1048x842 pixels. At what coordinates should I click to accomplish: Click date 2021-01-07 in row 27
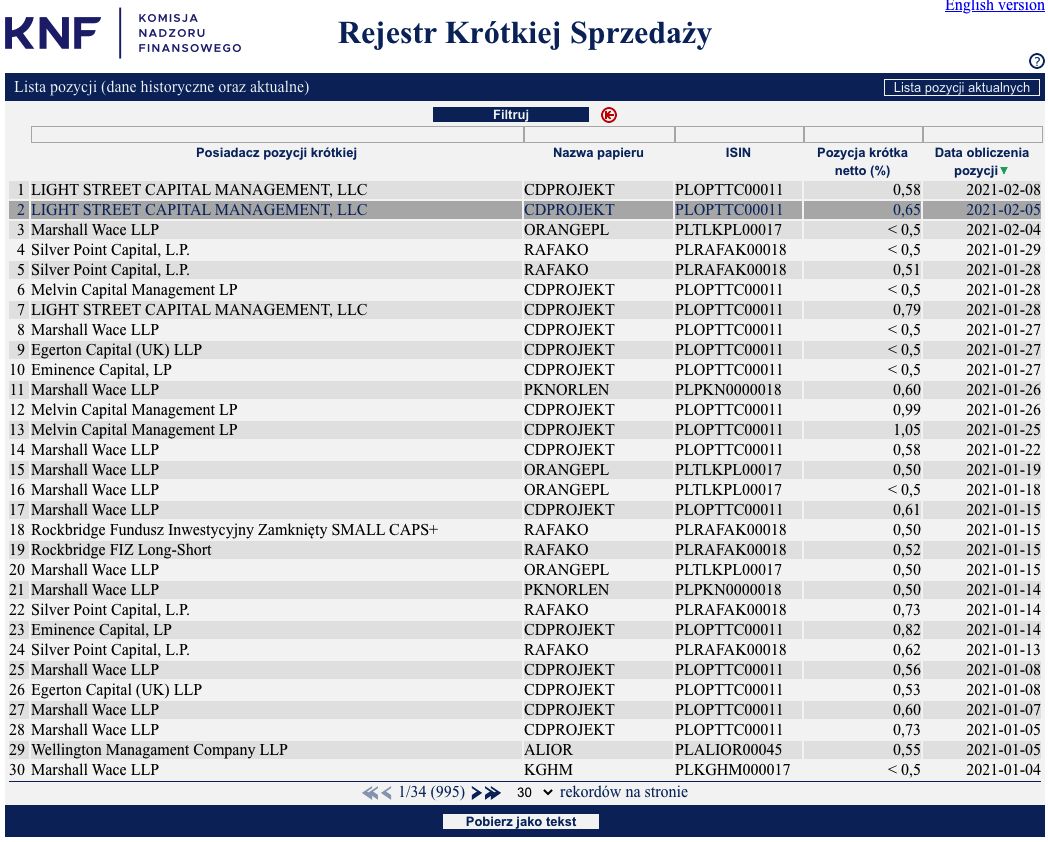(x=1003, y=710)
